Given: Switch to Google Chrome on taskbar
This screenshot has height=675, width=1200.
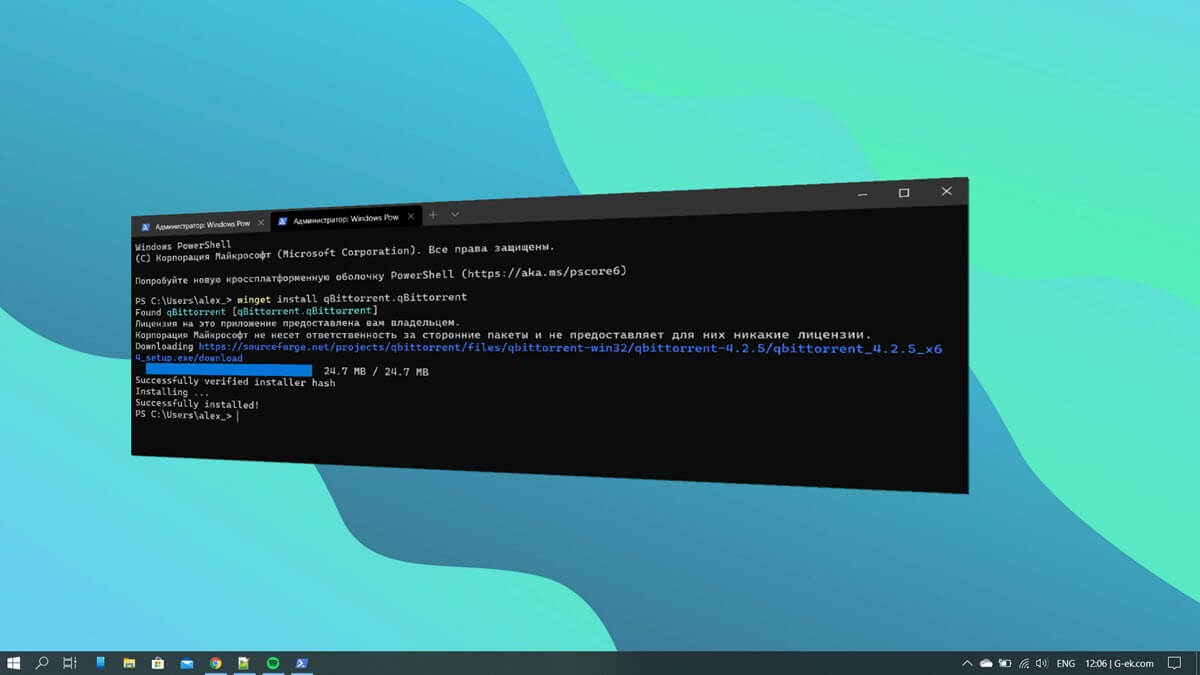Looking at the screenshot, I should click(x=215, y=663).
